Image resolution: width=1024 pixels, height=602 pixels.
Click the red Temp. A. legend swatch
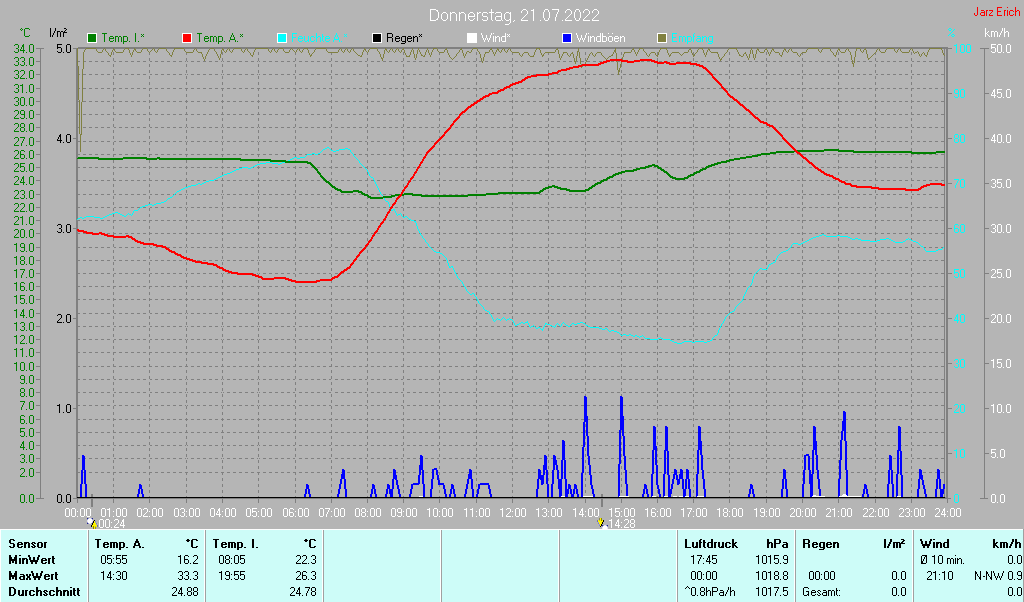pos(187,39)
